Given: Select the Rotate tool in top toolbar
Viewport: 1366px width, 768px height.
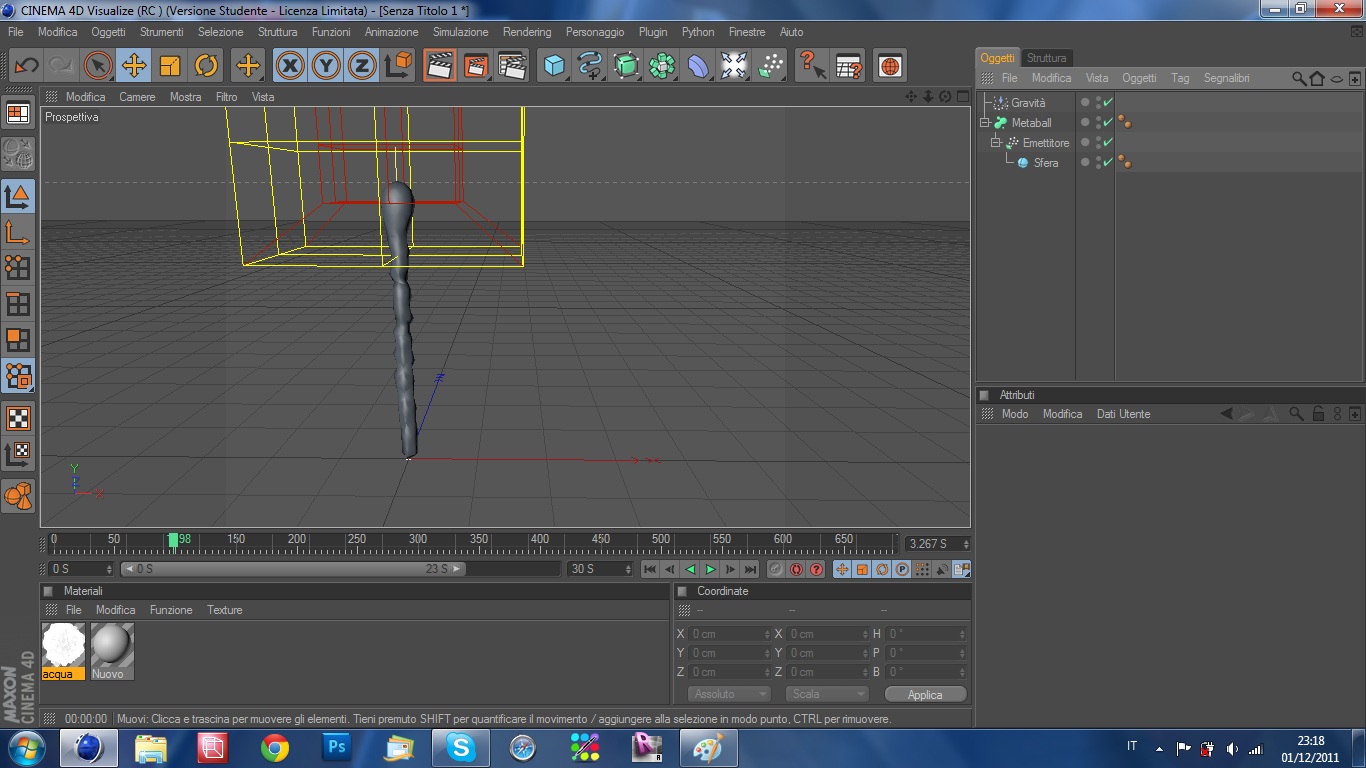Looking at the screenshot, I should click(206, 66).
